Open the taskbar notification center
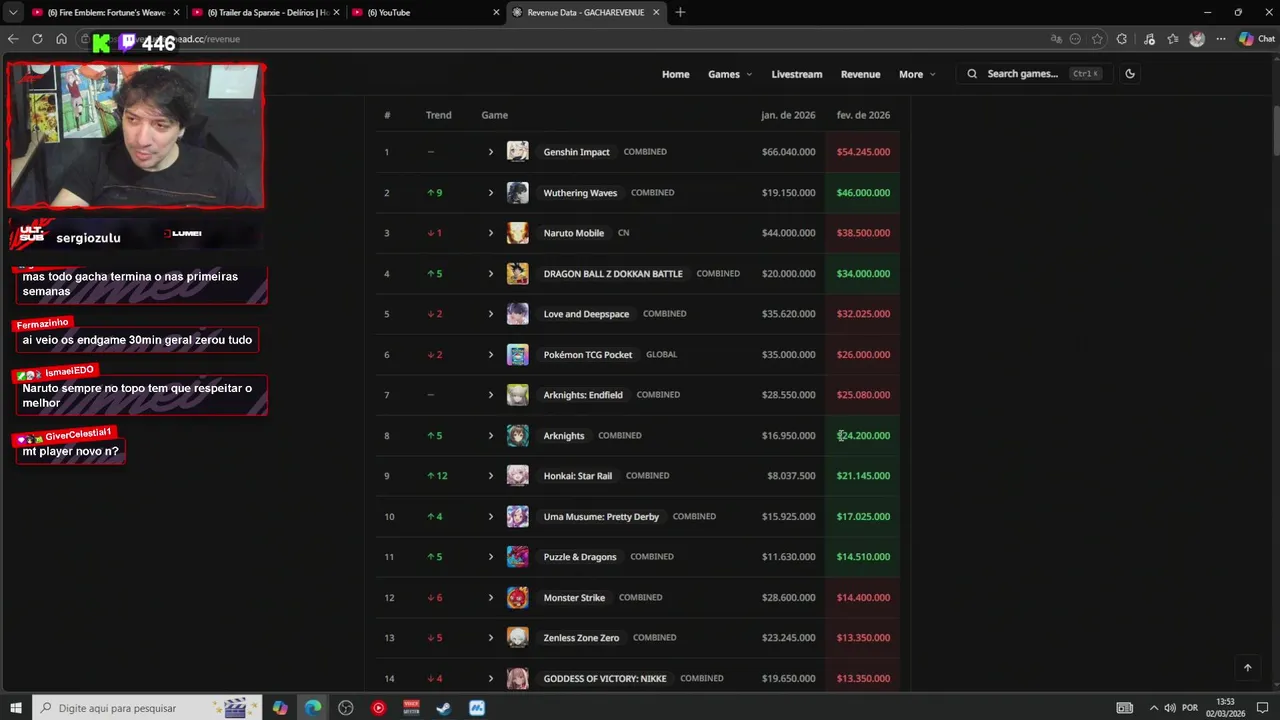The image size is (1280, 720). click(1263, 708)
